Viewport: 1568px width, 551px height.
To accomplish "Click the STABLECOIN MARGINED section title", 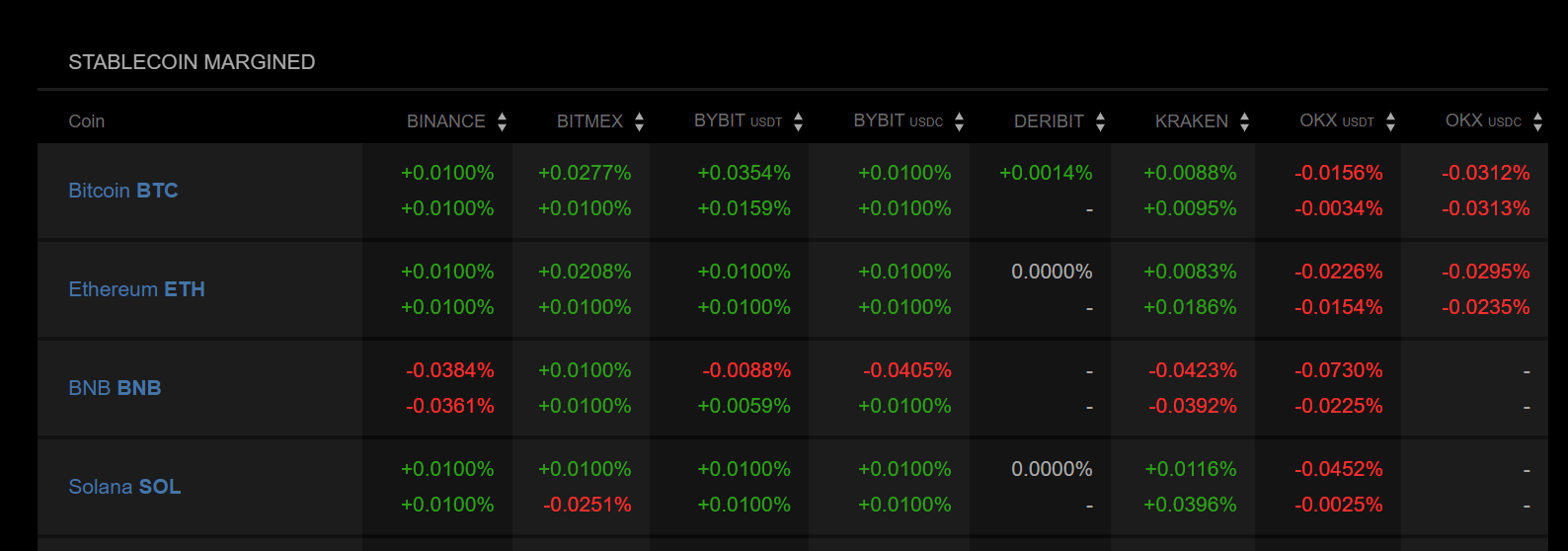I will pyautogui.click(x=192, y=62).
